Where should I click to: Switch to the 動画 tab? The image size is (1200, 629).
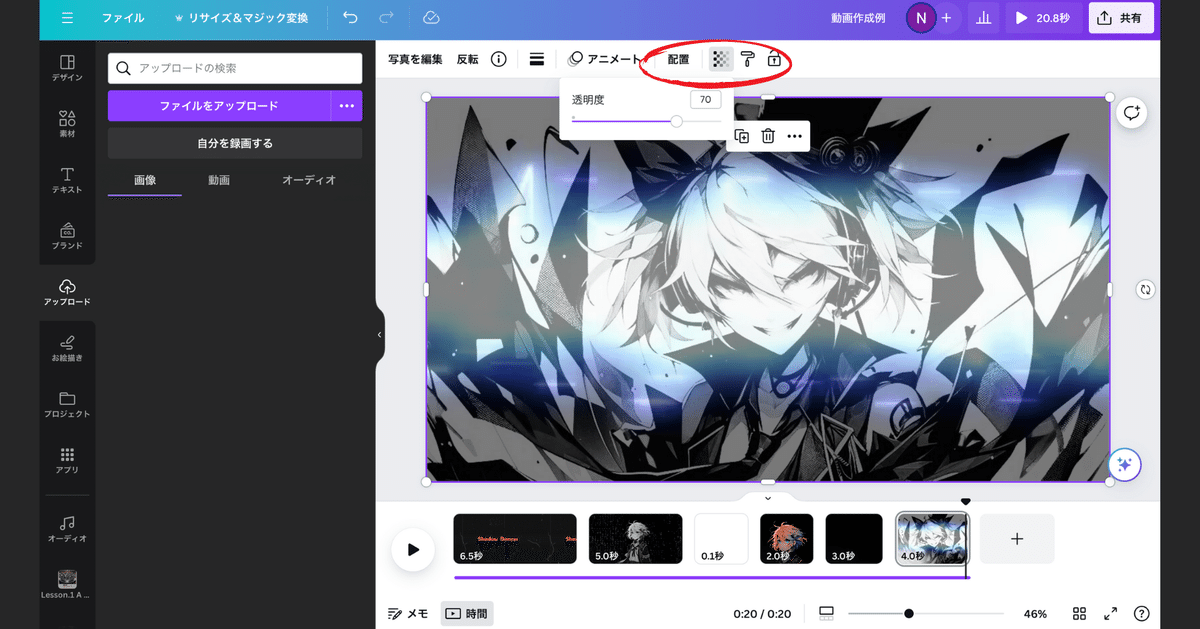point(219,180)
